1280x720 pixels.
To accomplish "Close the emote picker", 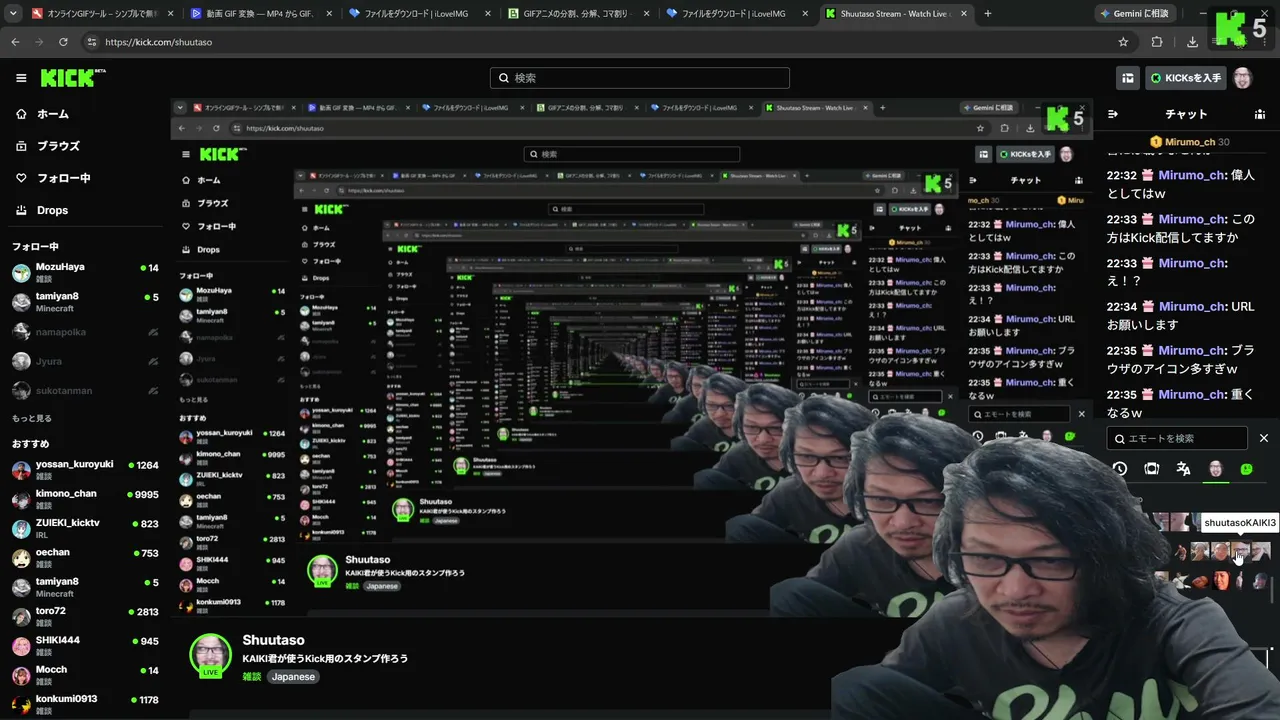I will (1264, 438).
